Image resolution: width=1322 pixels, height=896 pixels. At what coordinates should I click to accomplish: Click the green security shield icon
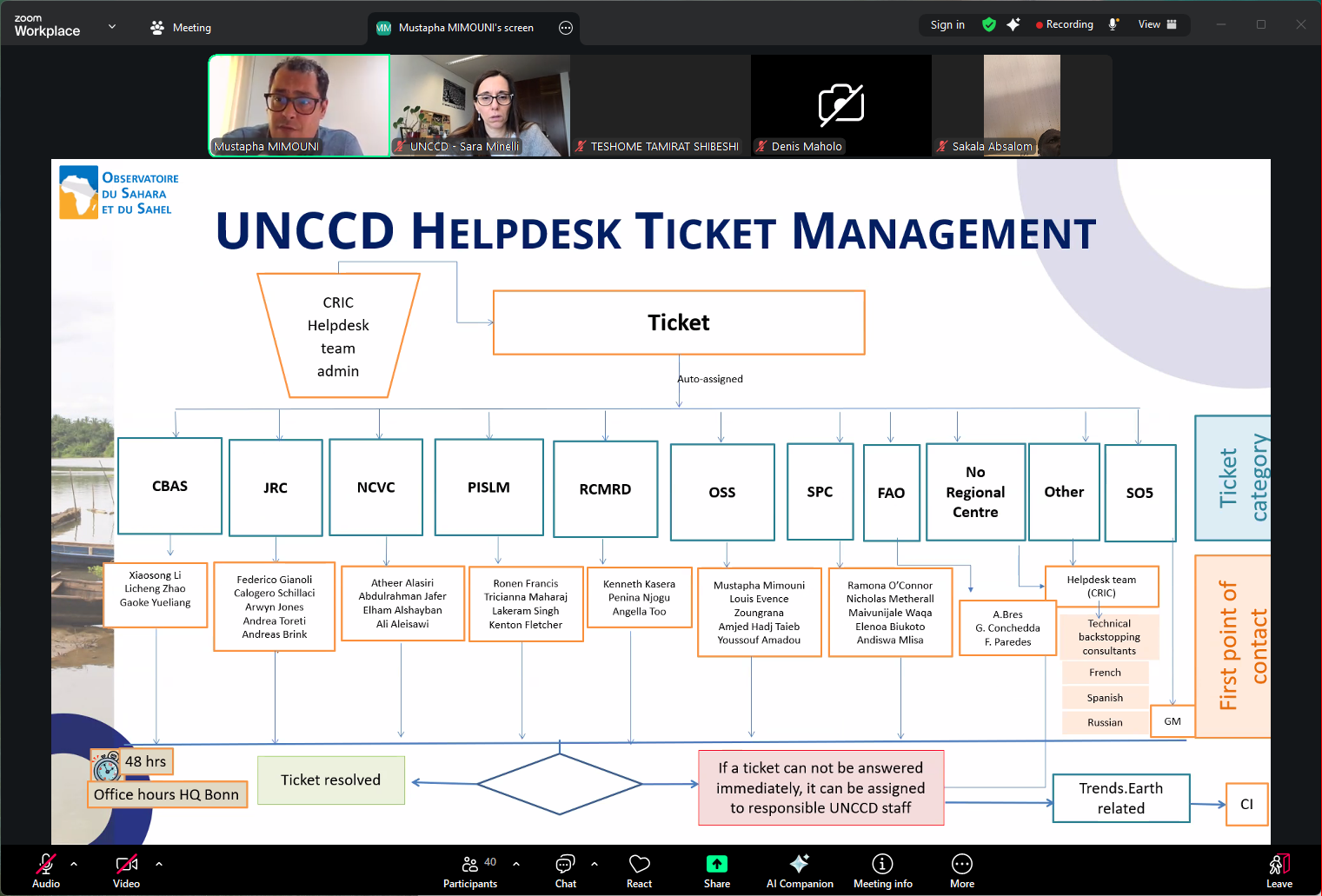[988, 24]
